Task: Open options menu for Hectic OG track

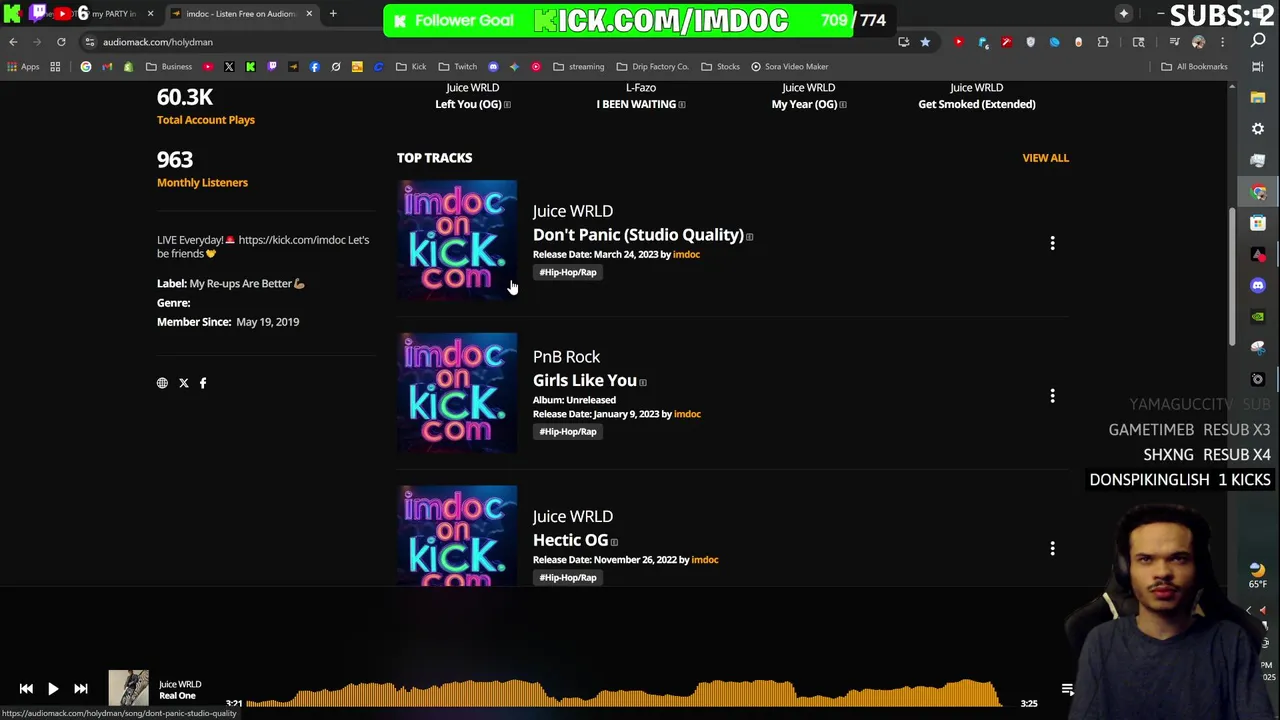Action: tap(1052, 548)
